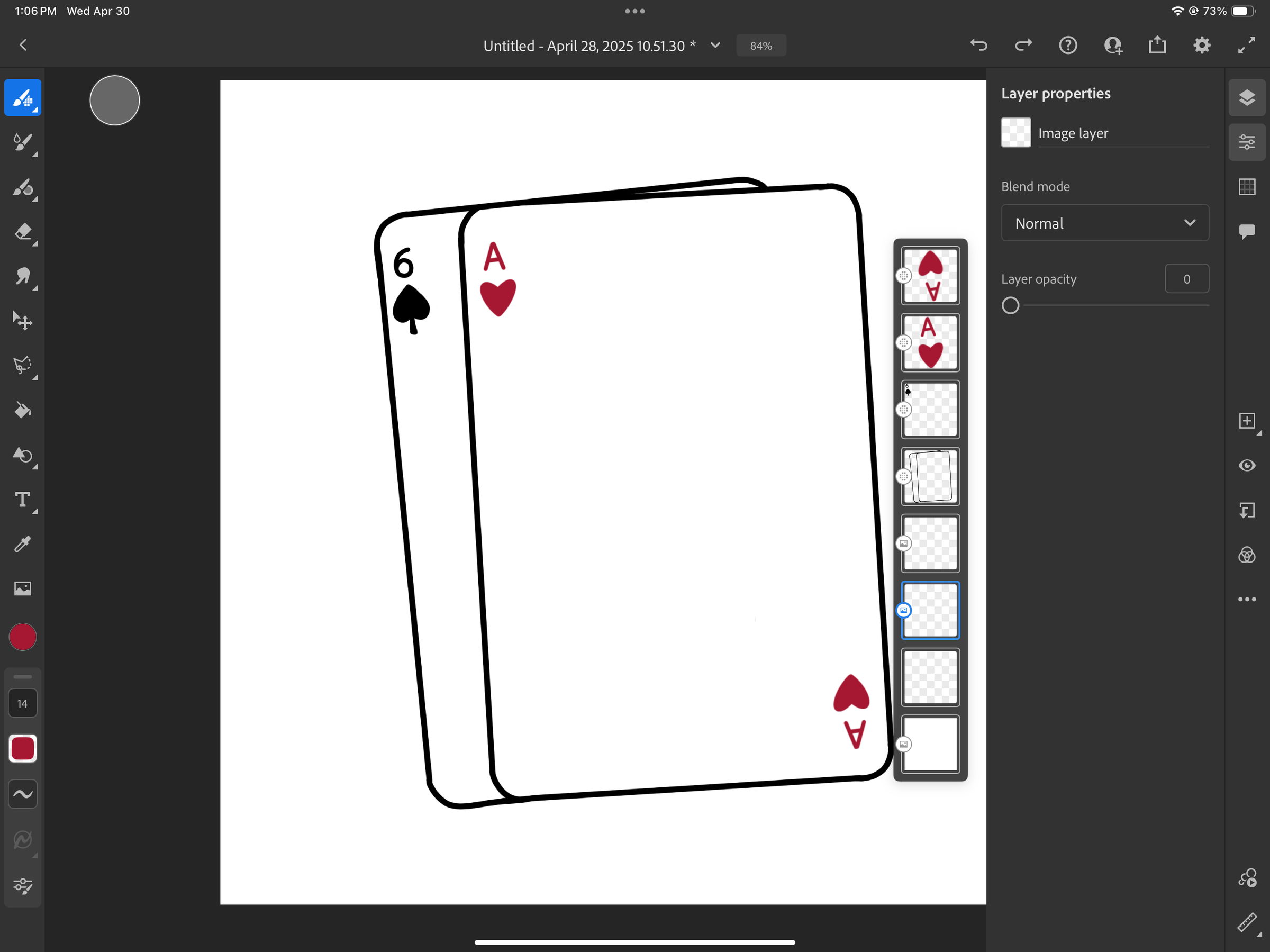
Task: Go back to the home screen
Action: (x=23, y=46)
